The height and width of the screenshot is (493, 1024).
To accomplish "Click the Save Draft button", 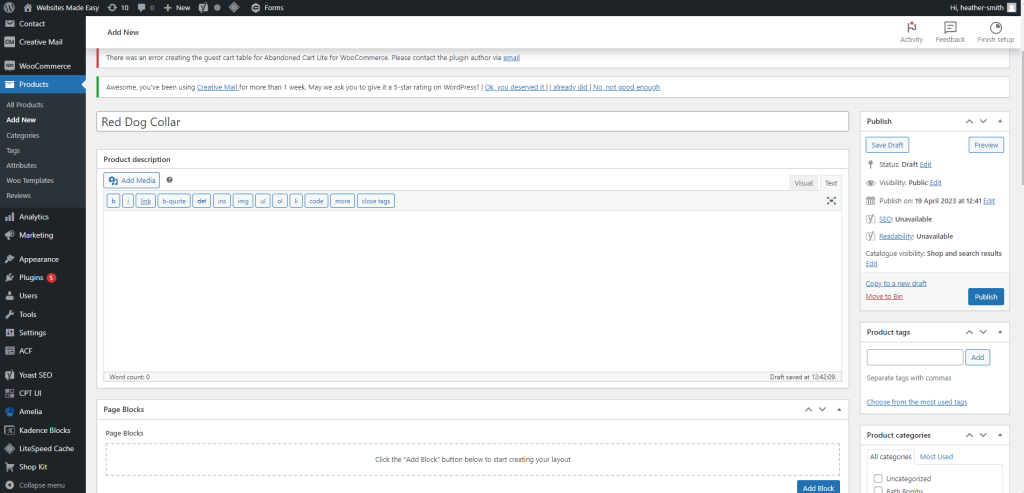I will [888, 145].
